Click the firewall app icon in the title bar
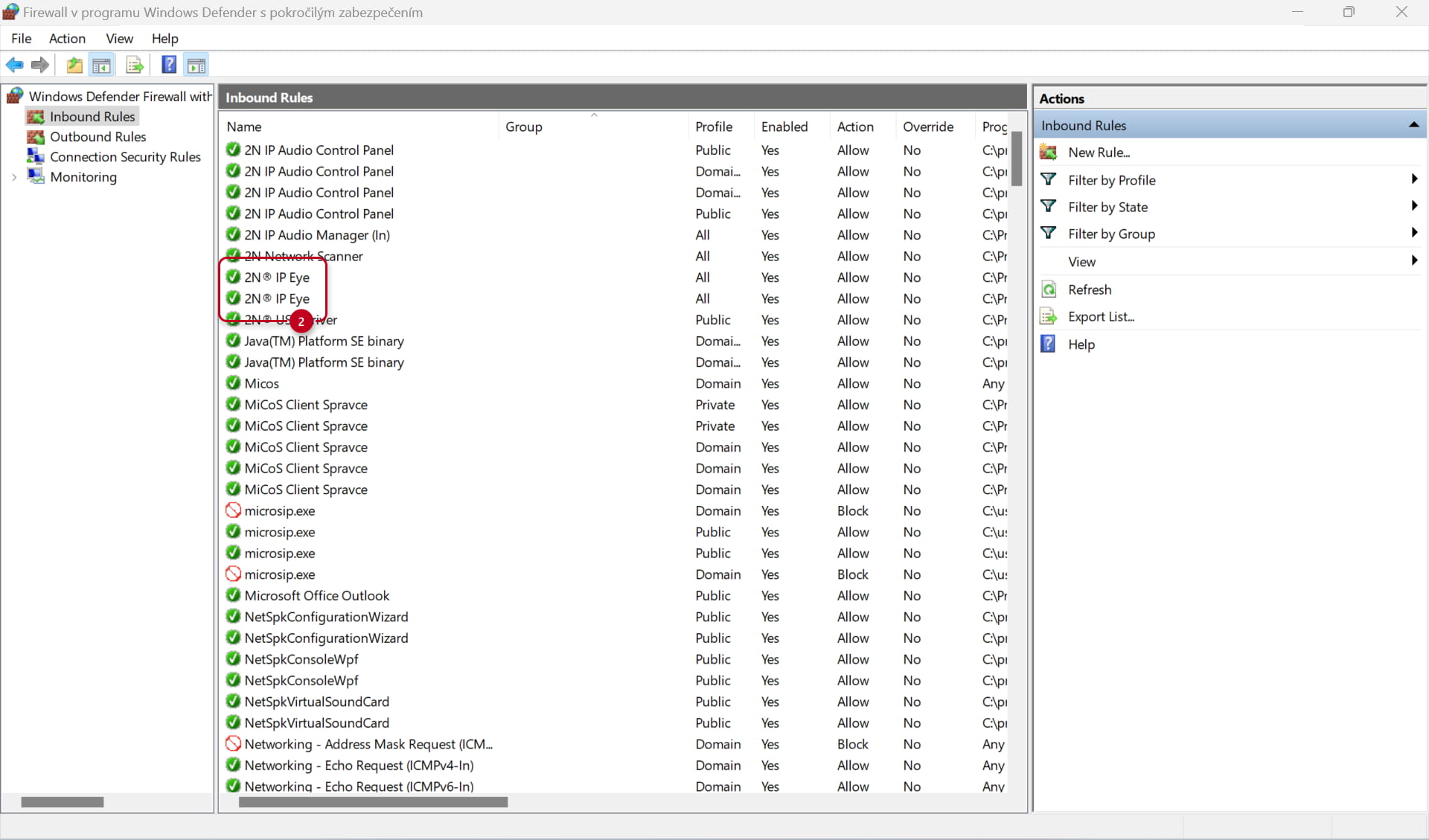The height and width of the screenshot is (840, 1429). 10,12
